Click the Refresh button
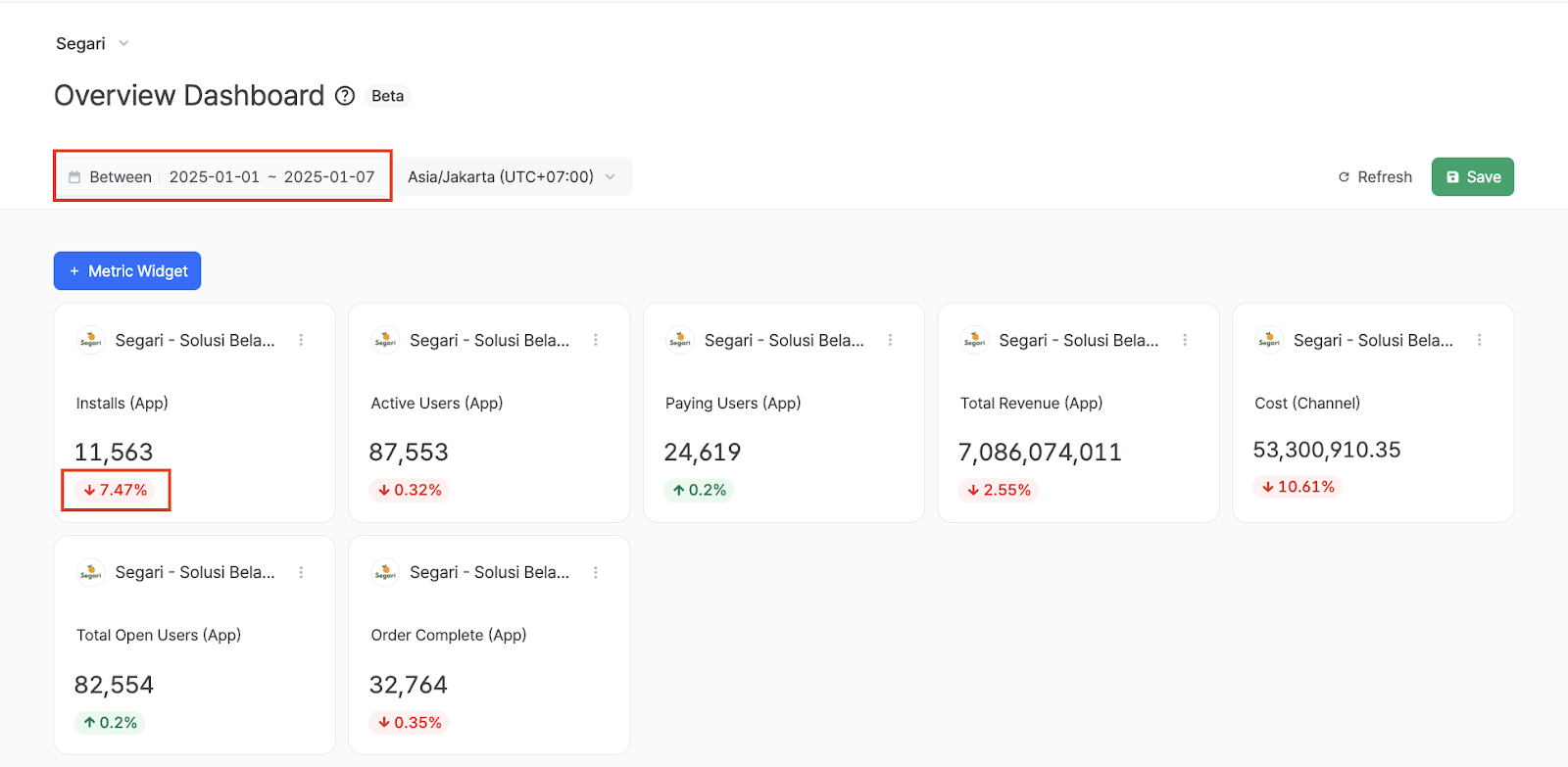Image resolution: width=1568 pixels, height=767 pixels. (1375, 177)
